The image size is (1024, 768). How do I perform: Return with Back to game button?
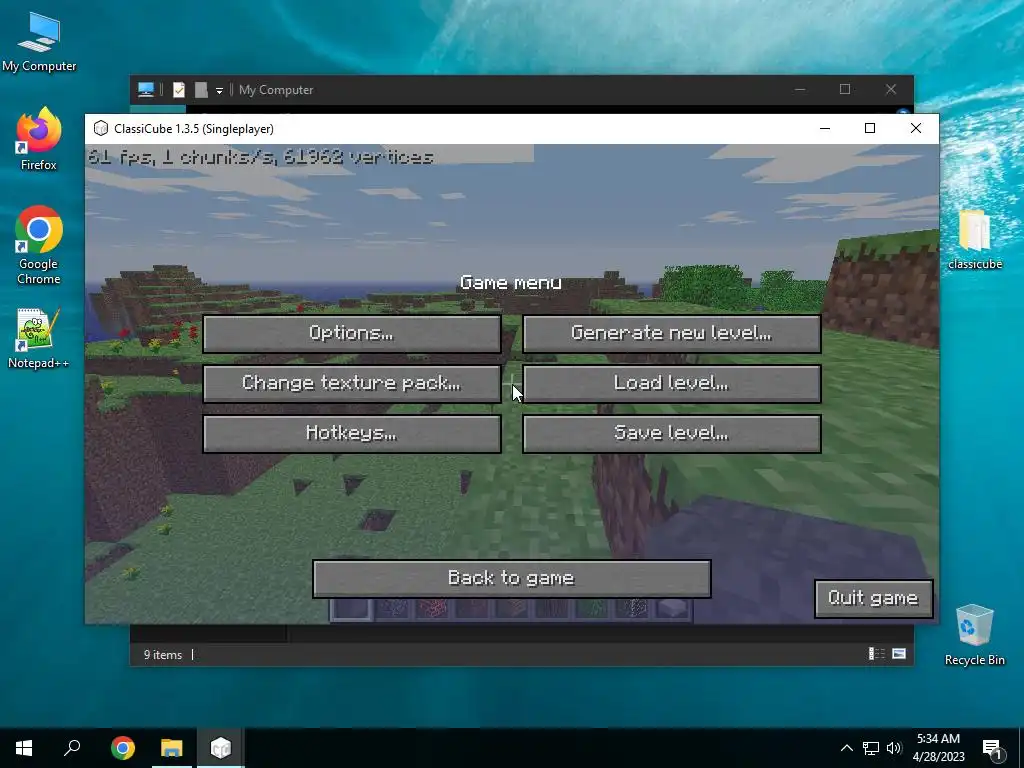click(511, 579)
